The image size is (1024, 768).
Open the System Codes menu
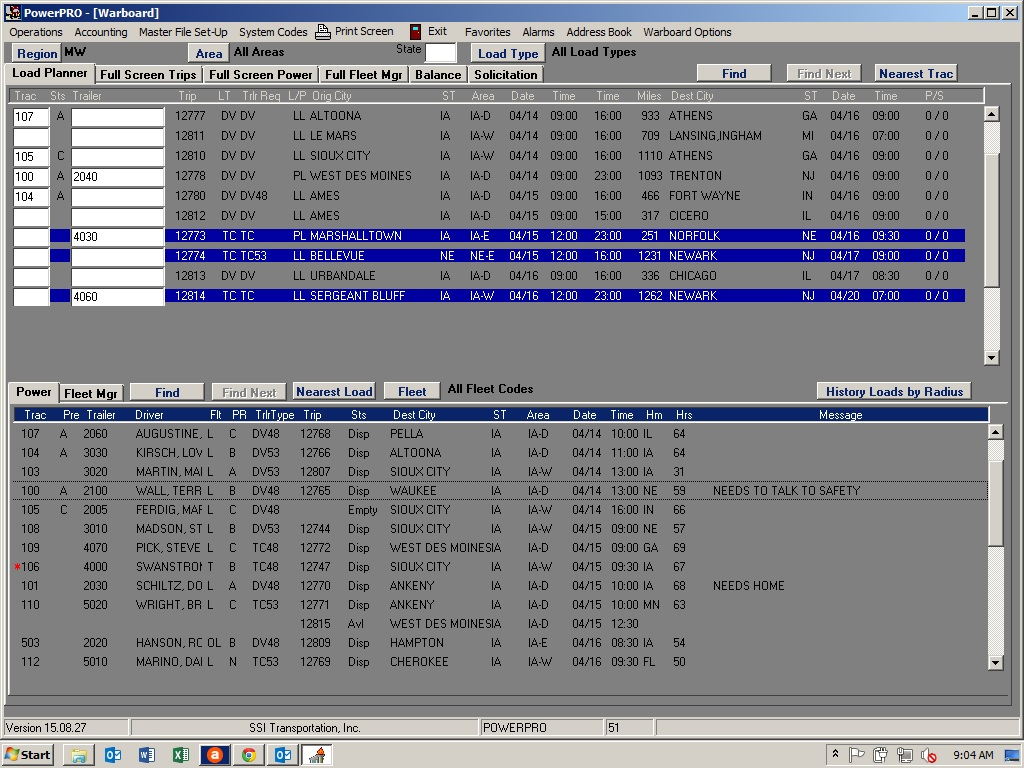click(273, 32)
